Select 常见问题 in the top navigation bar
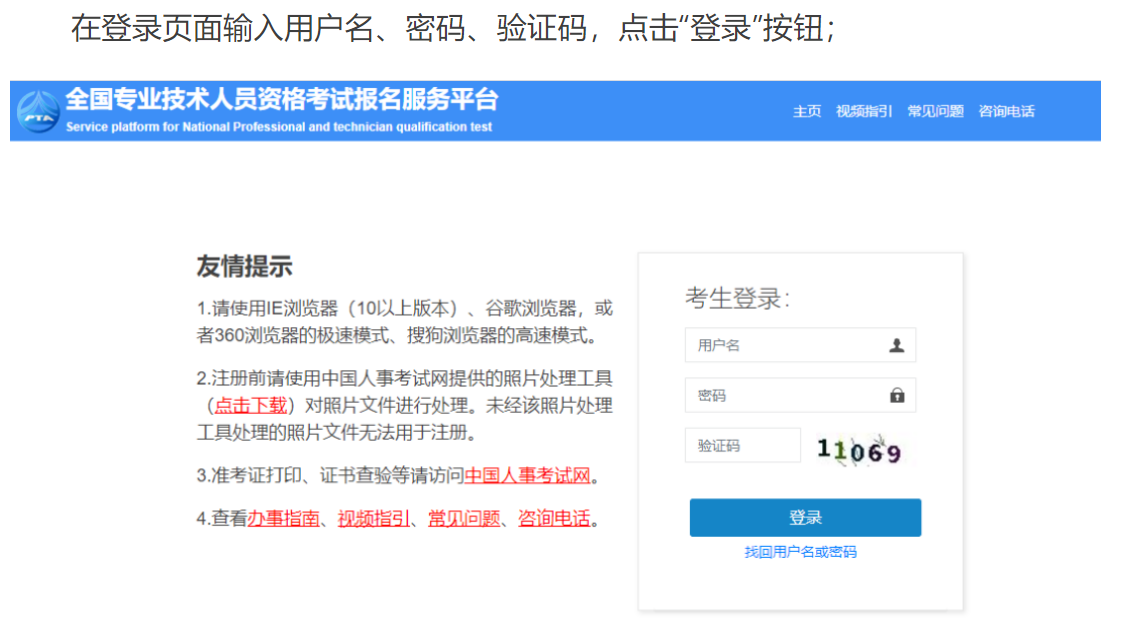The image size is (1121, 618). click(935, 111)
